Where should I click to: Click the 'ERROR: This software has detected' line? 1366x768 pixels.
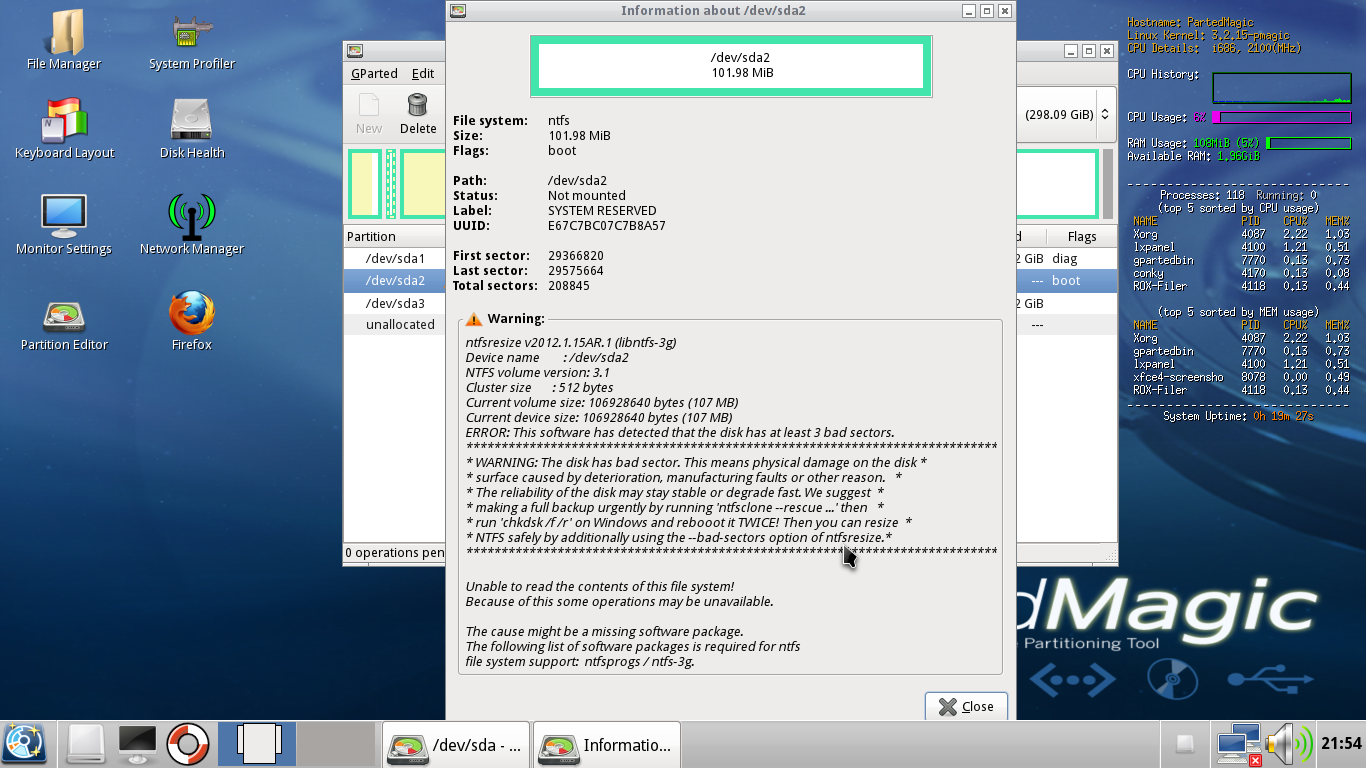point(680,433)
